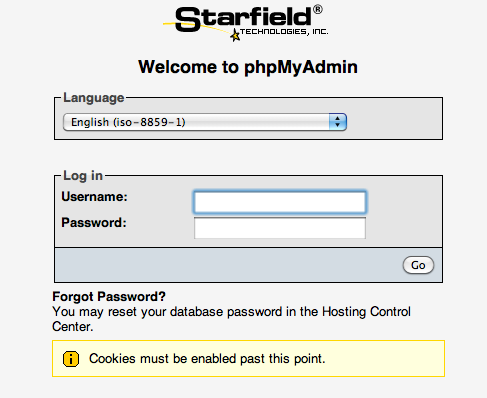Screen dimensions: 487x398
Task: Click the yellow star in the logo
Action: (x=235, y=35)
